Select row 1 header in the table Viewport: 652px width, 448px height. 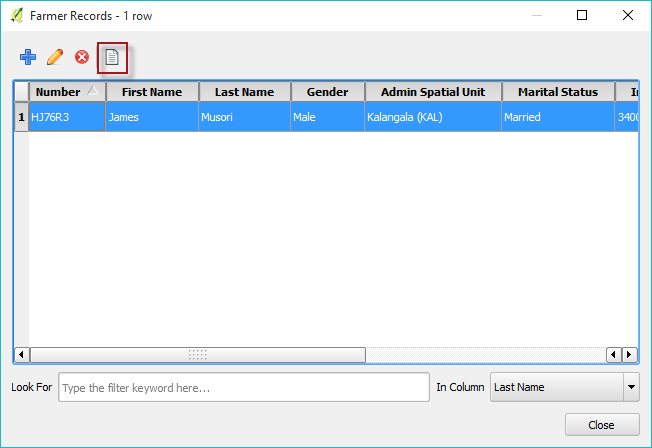tap(21, 117)
